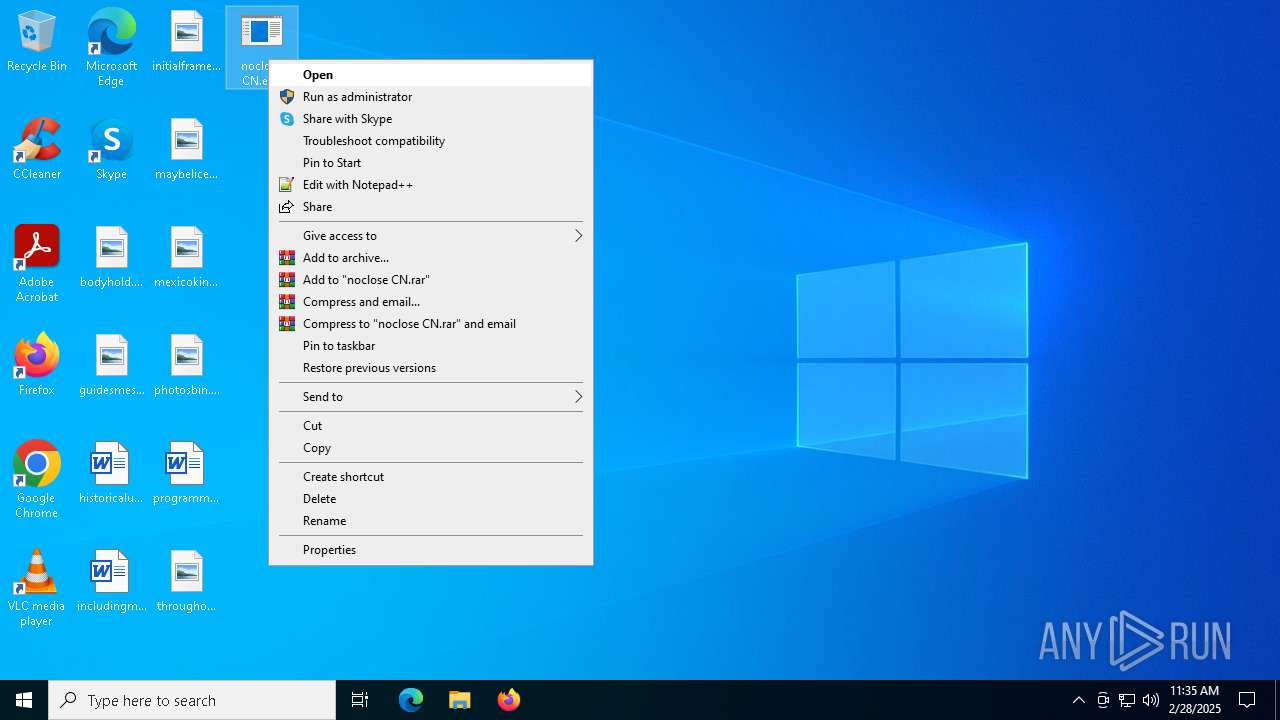Open the volume control in tray

click(x=1151, y=700)
